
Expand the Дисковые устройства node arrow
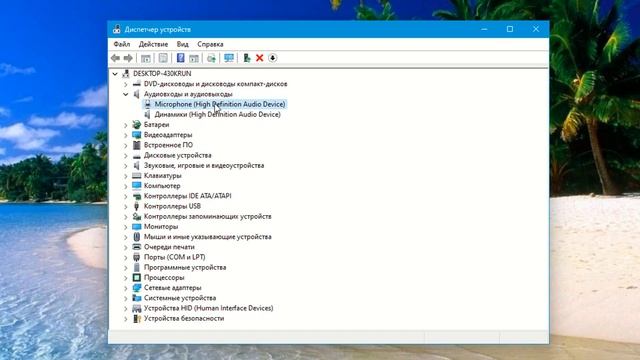(x=126, y=156)
